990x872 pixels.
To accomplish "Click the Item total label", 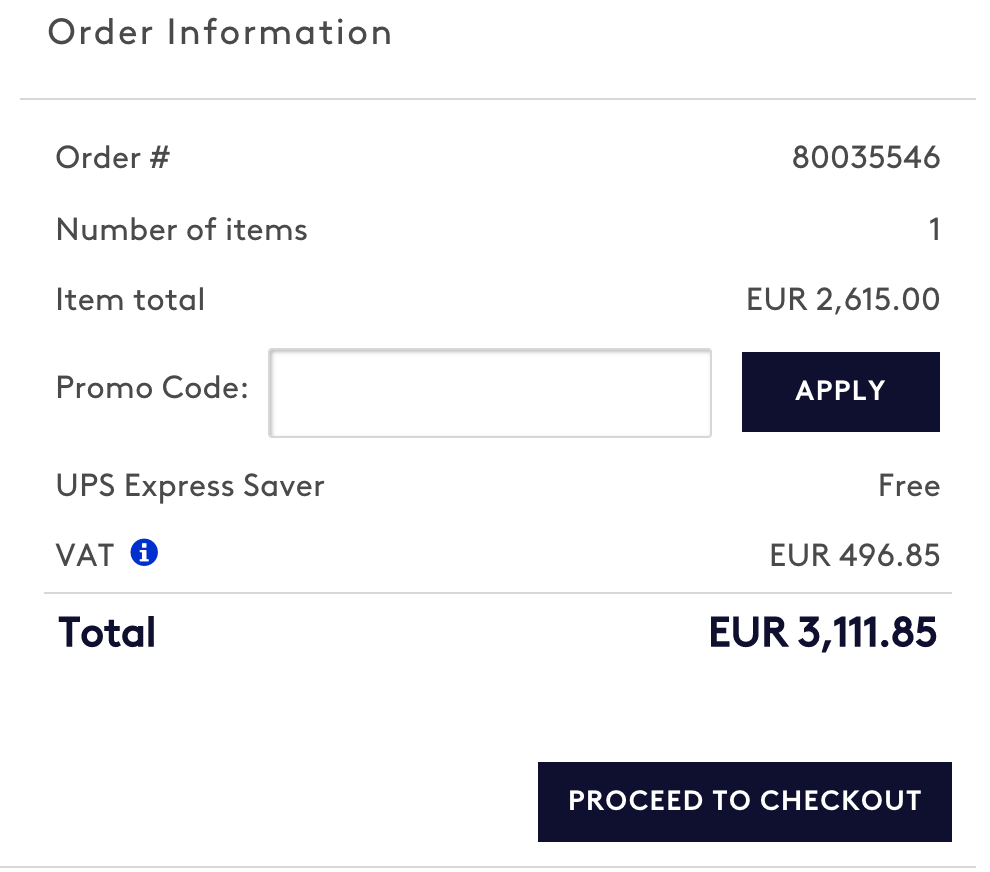I will point(130,300).
